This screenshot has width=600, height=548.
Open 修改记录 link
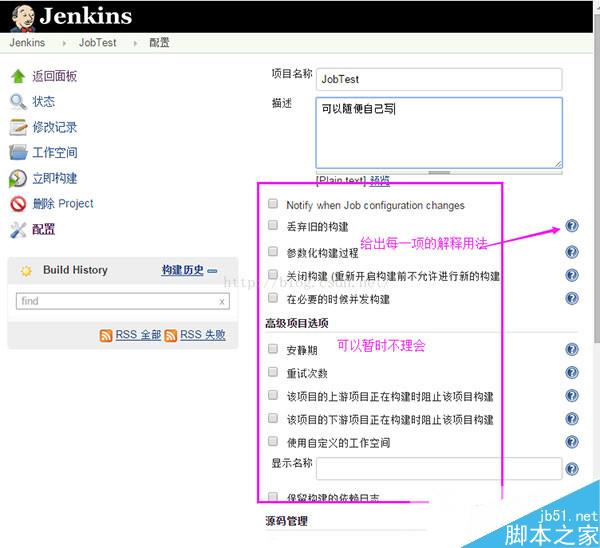pos(54,127)
